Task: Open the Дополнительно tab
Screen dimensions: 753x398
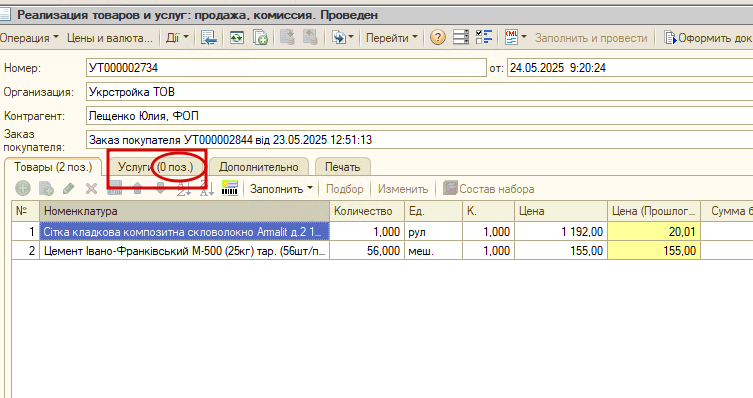Action: (x=259, y=167)
